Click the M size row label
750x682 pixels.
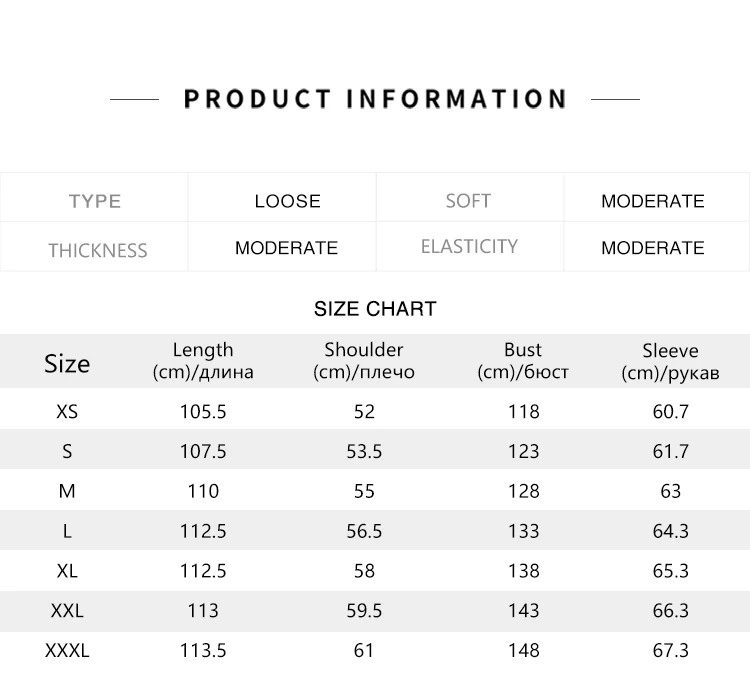(x=67, y=491)
